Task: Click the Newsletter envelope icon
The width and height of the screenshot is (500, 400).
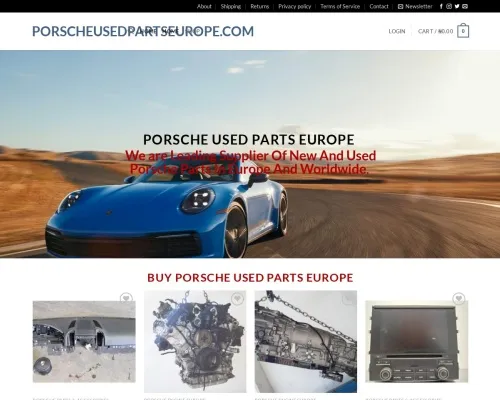Action: (400, 6)
